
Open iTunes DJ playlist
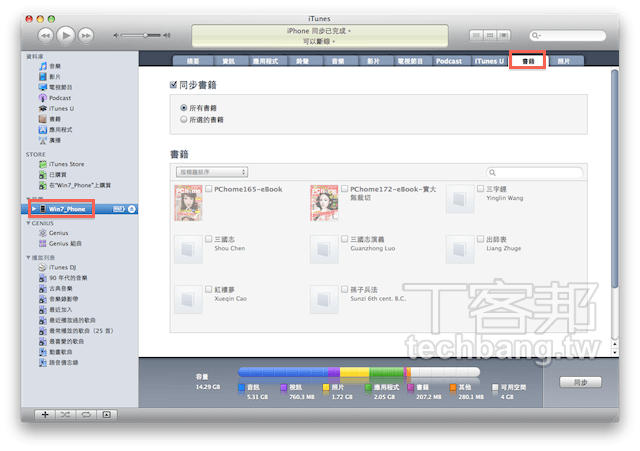[x=57, y=267]
